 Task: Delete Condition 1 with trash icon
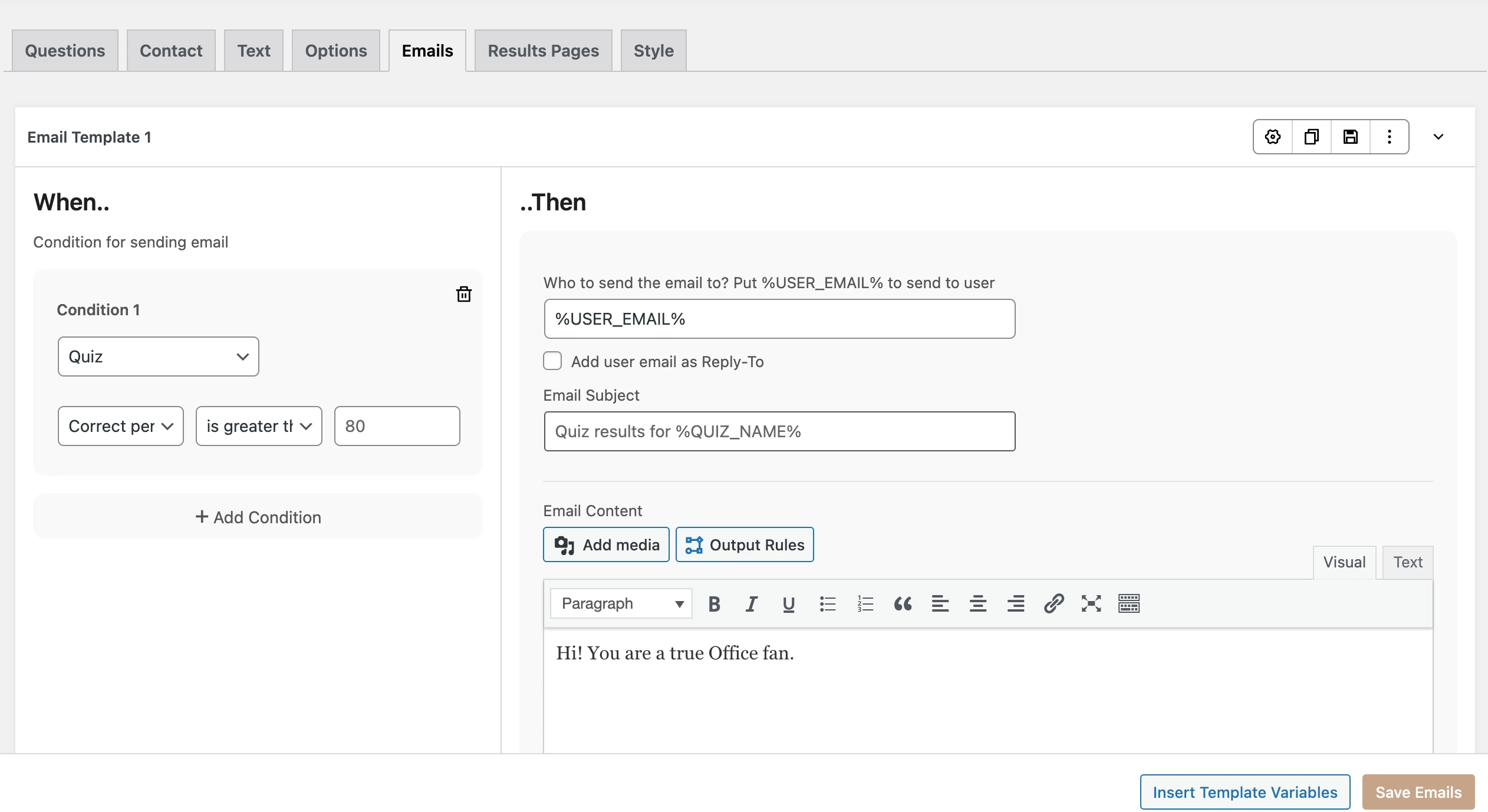pyautogui.click(x=464, y=294)
